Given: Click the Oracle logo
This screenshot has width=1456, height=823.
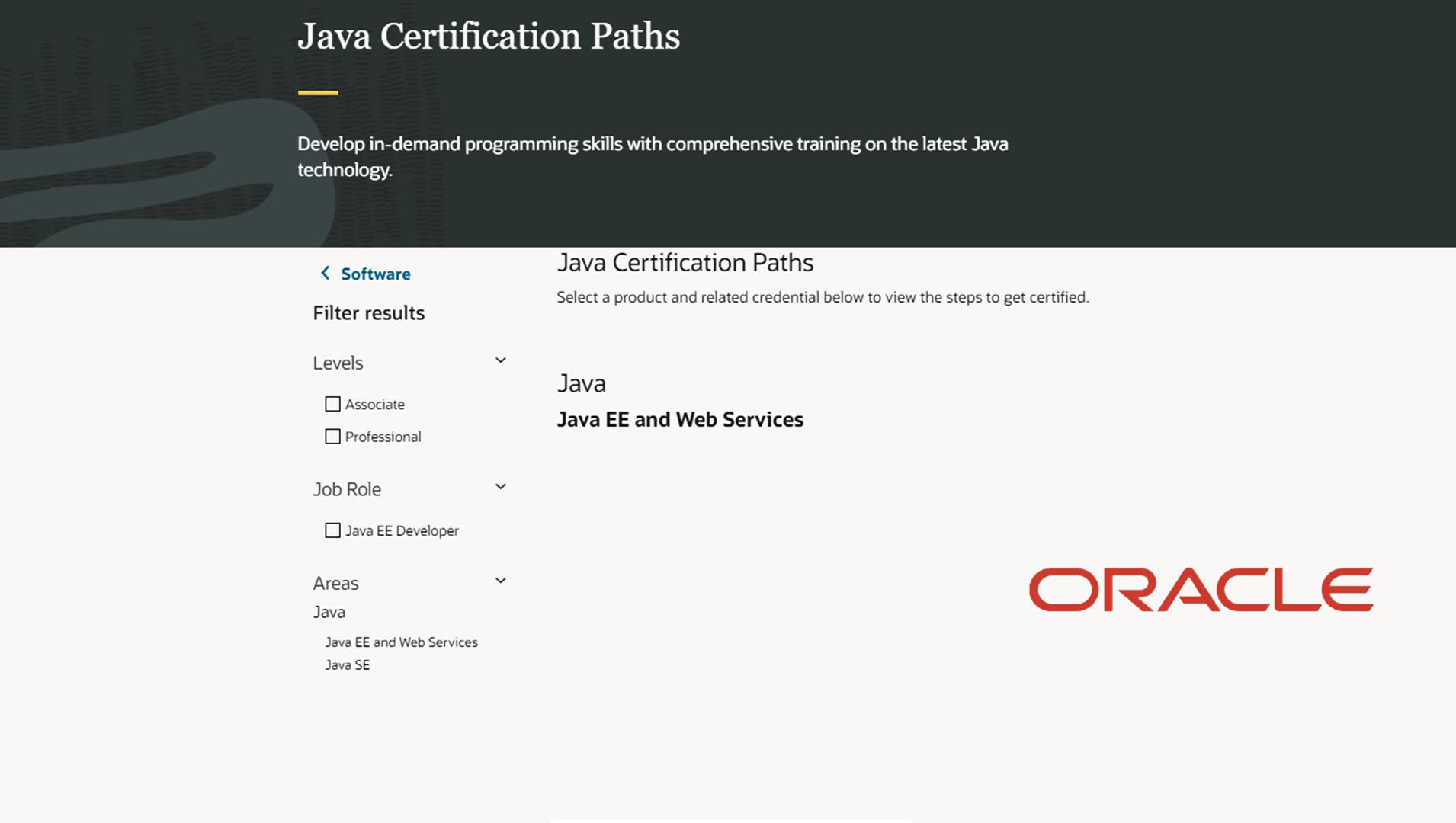Looking at the screenshot, I should 1201,588.
